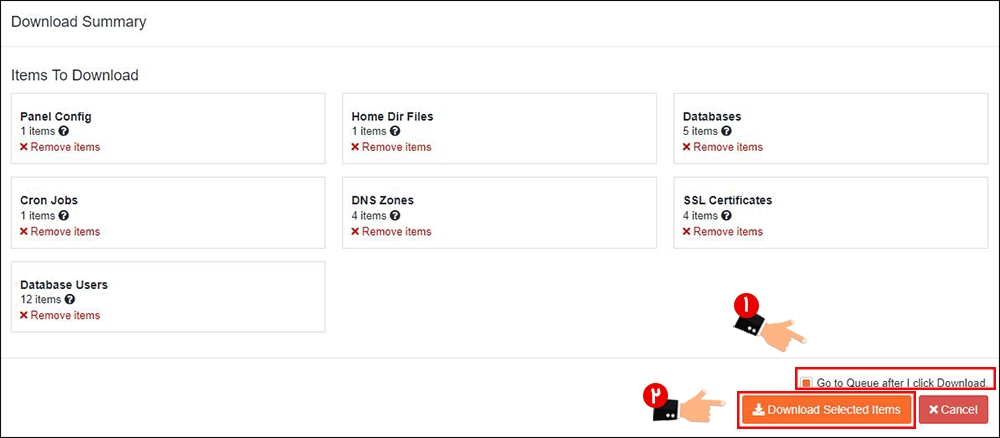Click the question mark icon for Databases
This screenshot has height=438, width=1000.
[x=726, y=131]
